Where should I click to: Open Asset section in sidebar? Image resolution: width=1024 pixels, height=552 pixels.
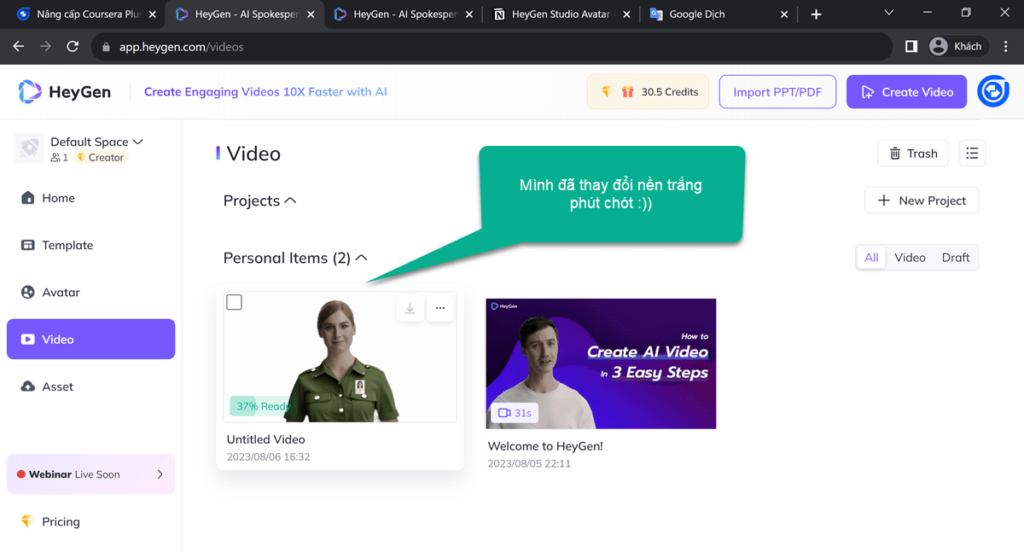click(47, 386)
